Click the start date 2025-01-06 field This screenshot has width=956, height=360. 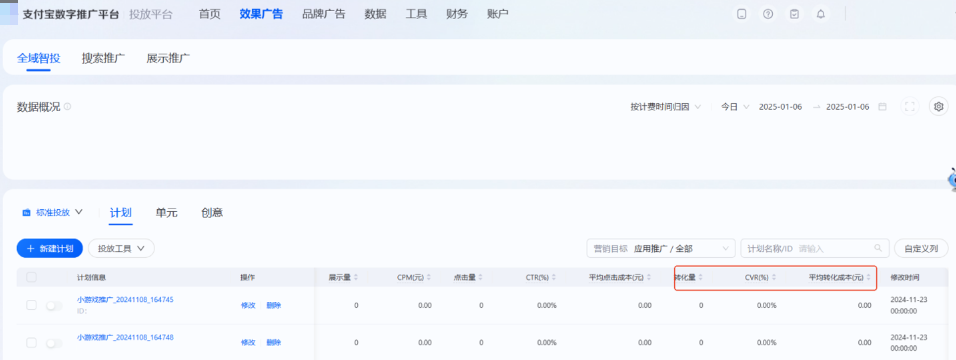pos(780,107)
